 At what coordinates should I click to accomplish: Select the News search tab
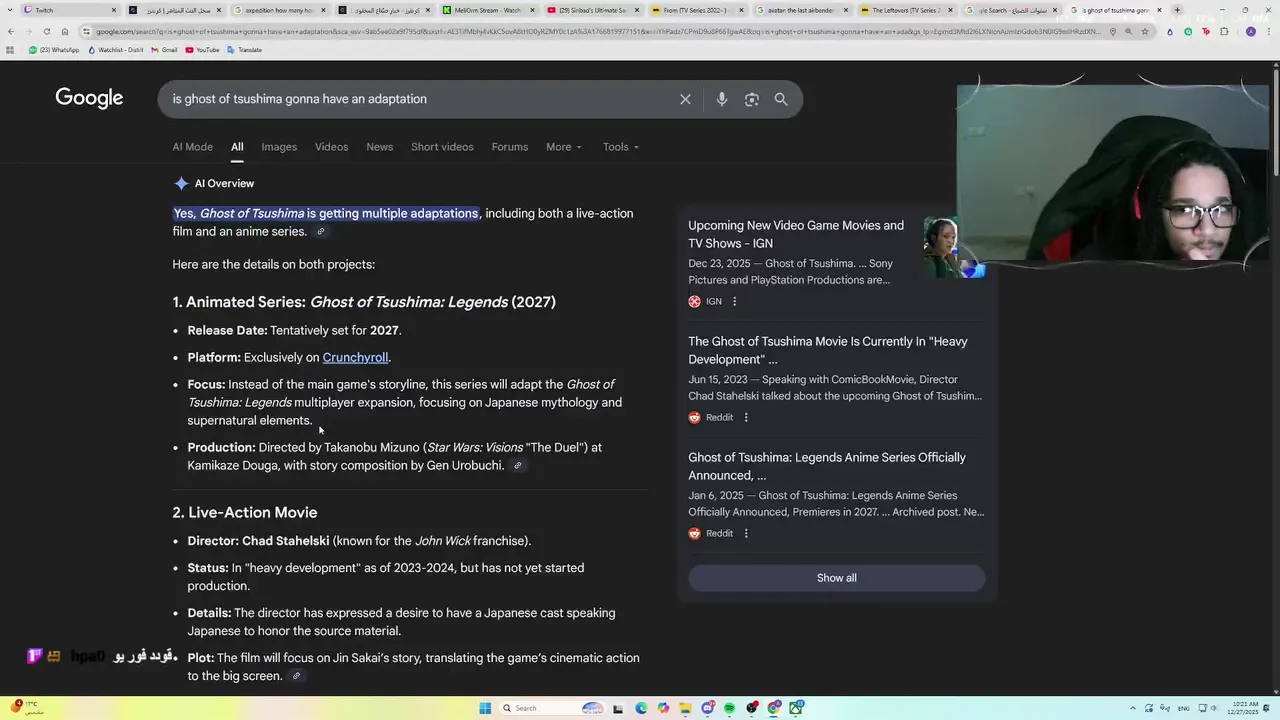379,147
